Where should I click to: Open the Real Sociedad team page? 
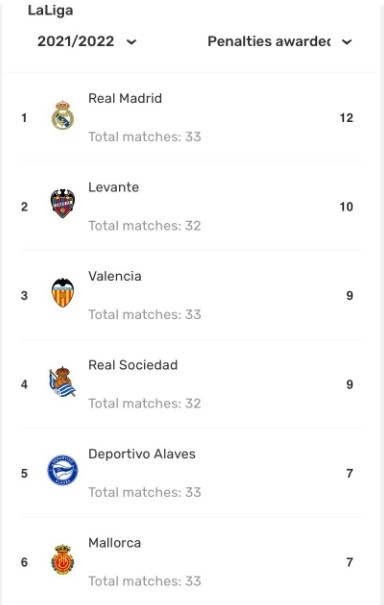coord(133,365)
